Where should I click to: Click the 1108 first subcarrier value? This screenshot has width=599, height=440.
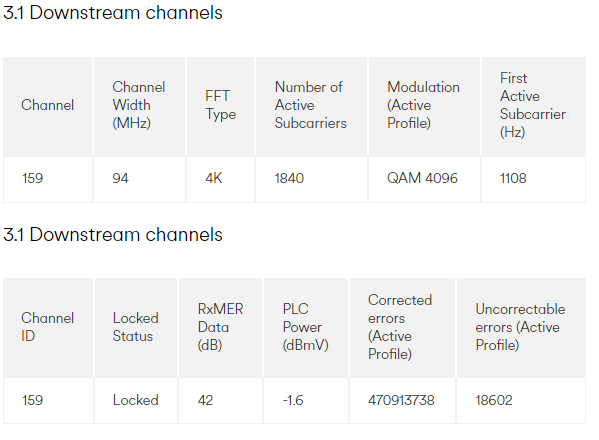[x=513, y=178]
